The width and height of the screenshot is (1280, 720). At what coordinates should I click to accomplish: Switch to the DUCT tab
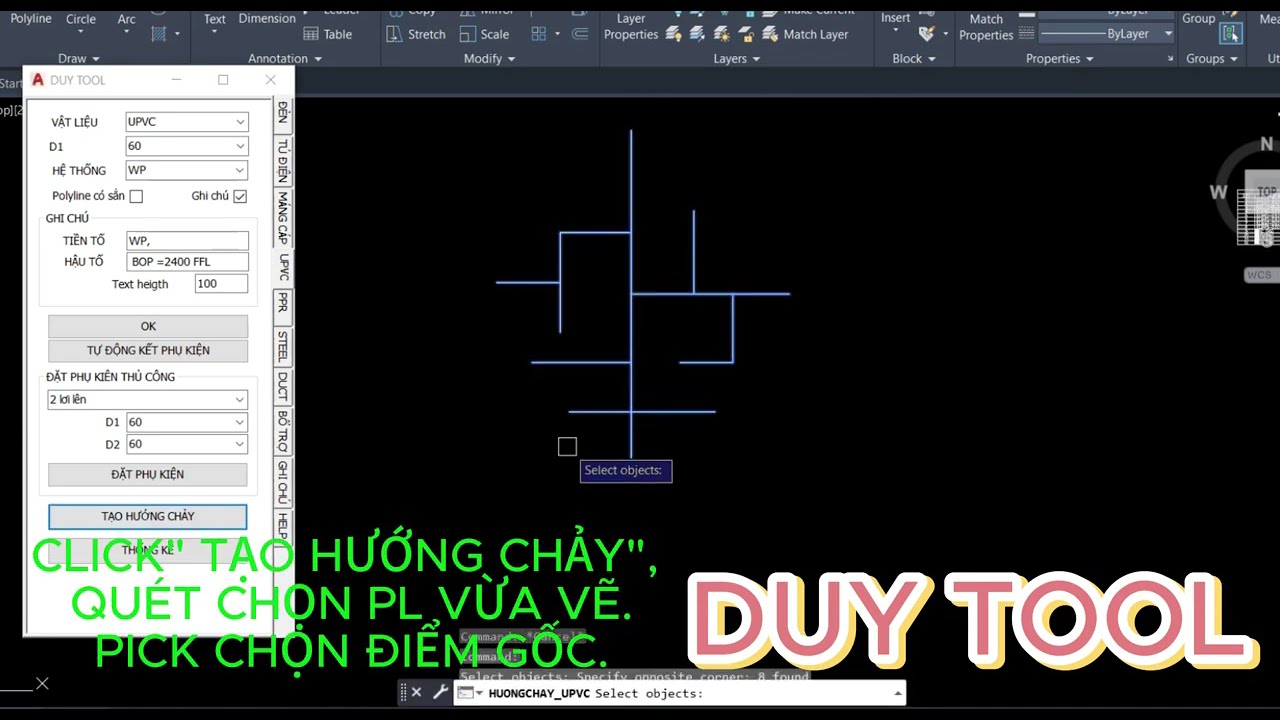tap(283, 386)
